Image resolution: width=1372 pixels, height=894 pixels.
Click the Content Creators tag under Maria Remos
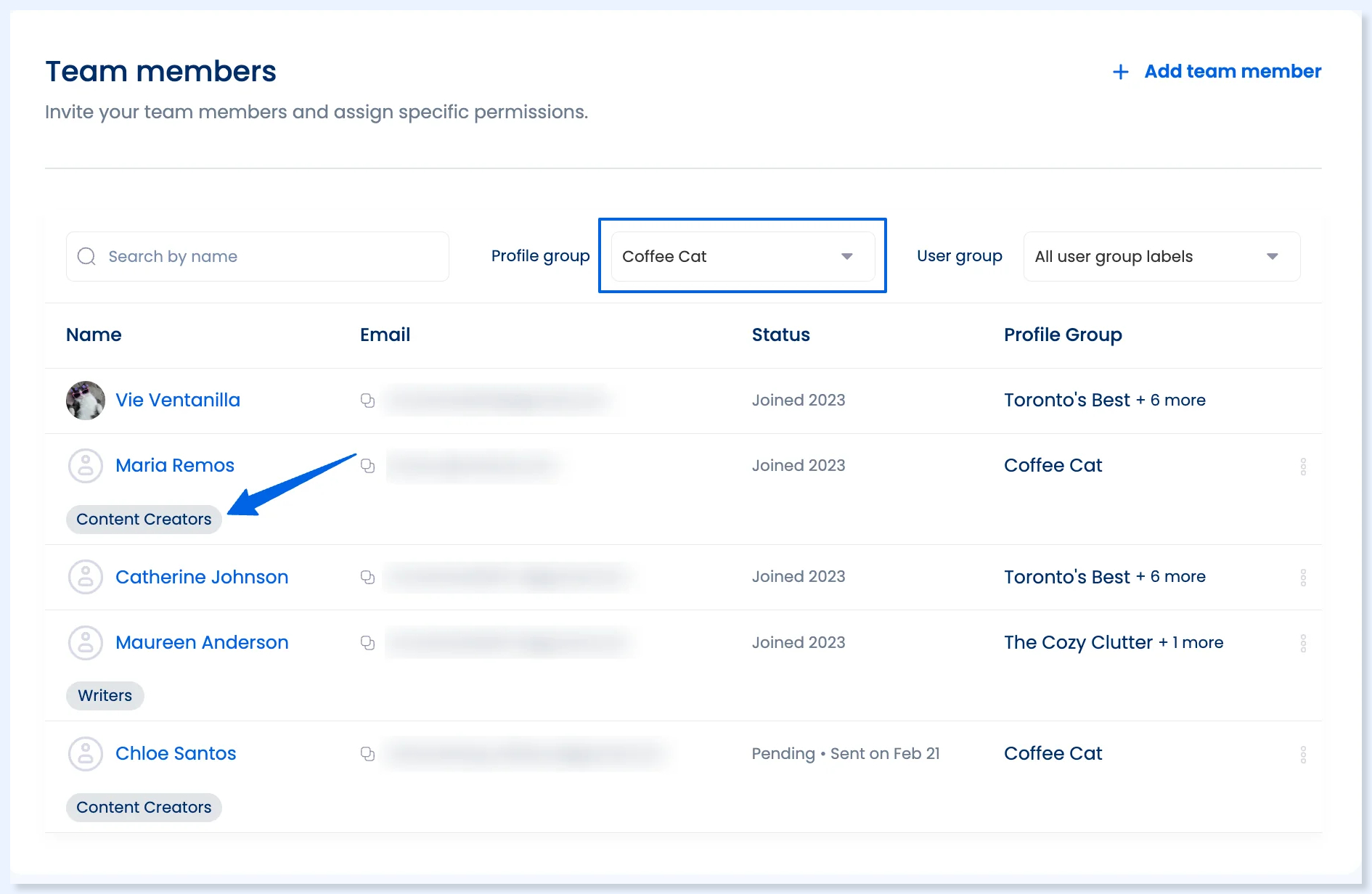(x=144, y=520)
